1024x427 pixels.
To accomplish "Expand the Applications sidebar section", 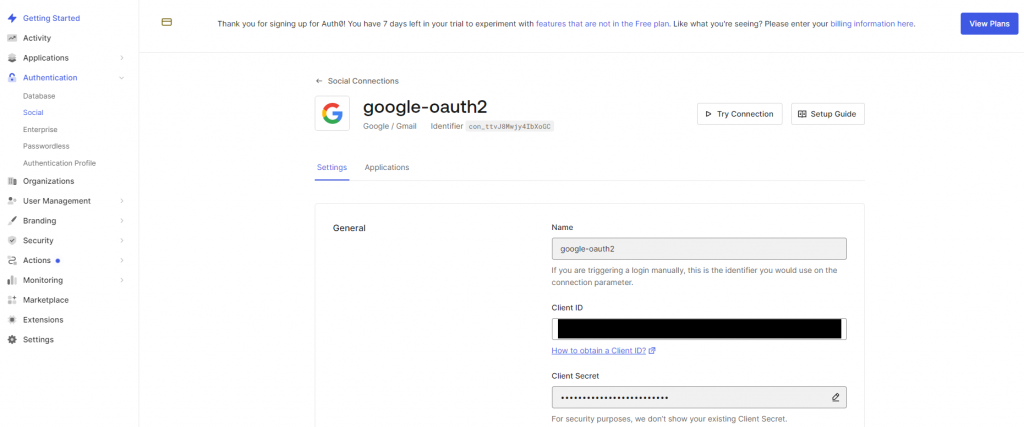I will coord(122,58).
